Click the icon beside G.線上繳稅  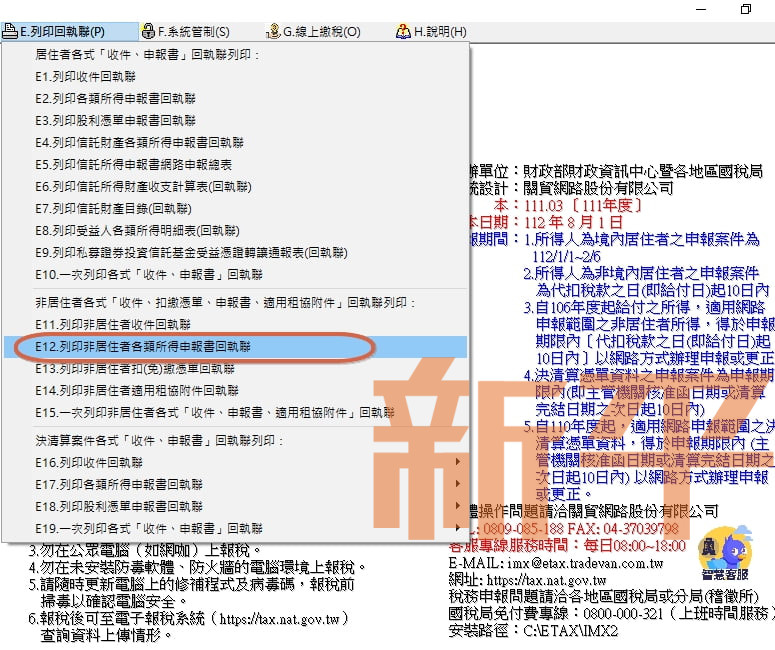coord(273,32)
